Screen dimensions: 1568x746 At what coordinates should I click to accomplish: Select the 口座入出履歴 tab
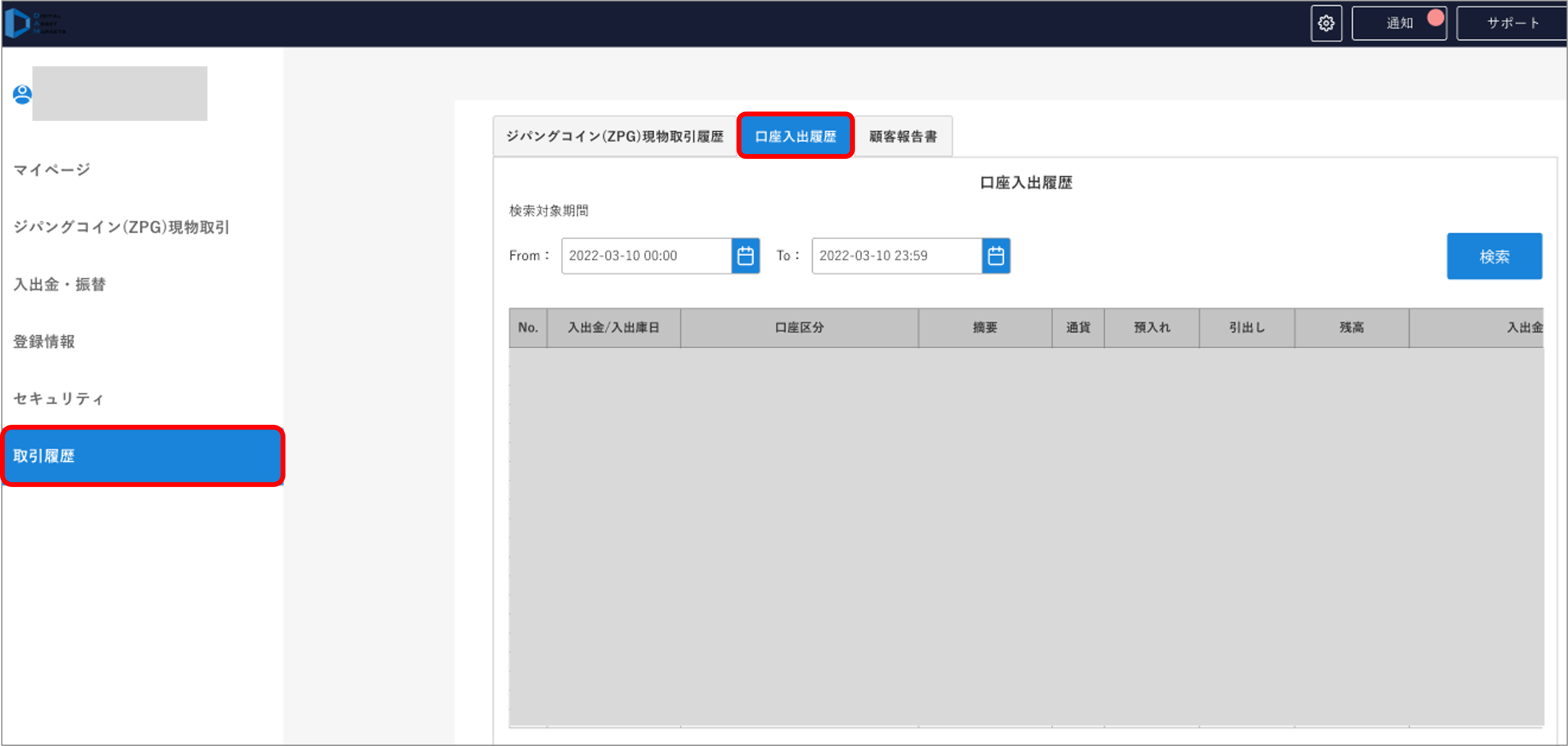[795, 136]
